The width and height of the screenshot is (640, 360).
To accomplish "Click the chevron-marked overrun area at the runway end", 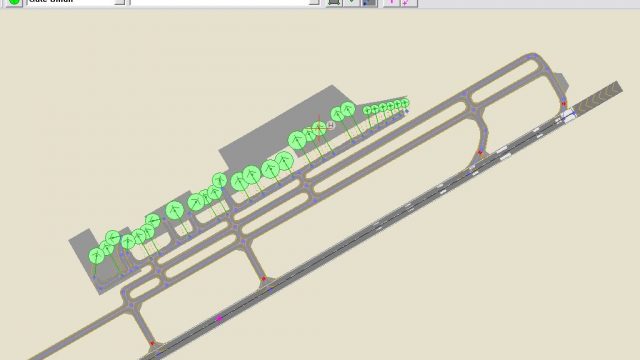I will point(598,98).
